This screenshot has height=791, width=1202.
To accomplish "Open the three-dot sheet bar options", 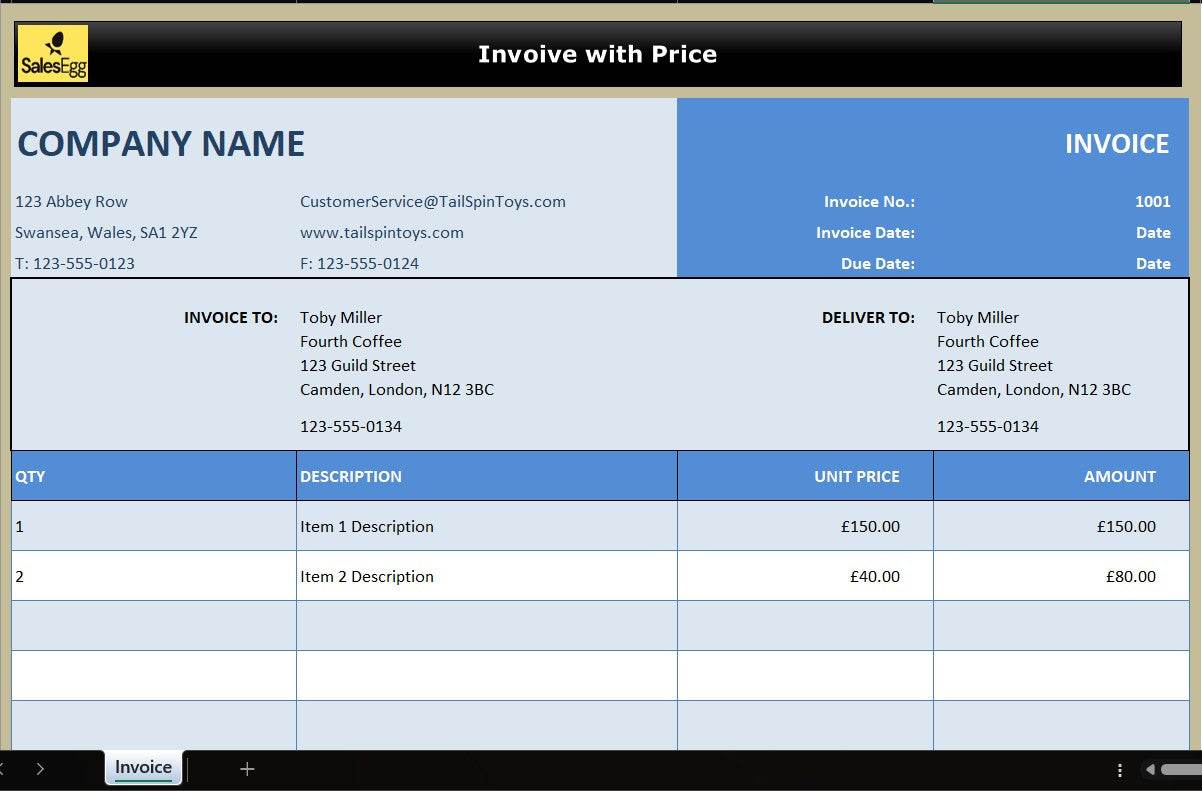I will tap(1120, 769).
